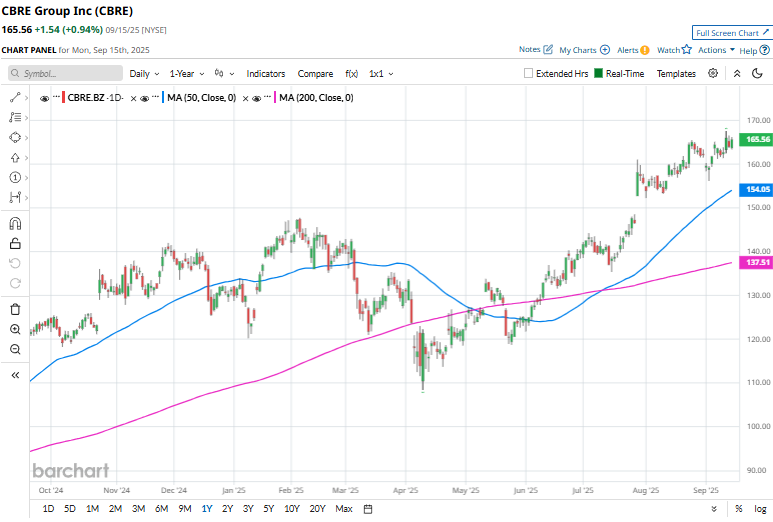Select the 10Y range button
Screen dimensions: 773x522
point(292,509)
